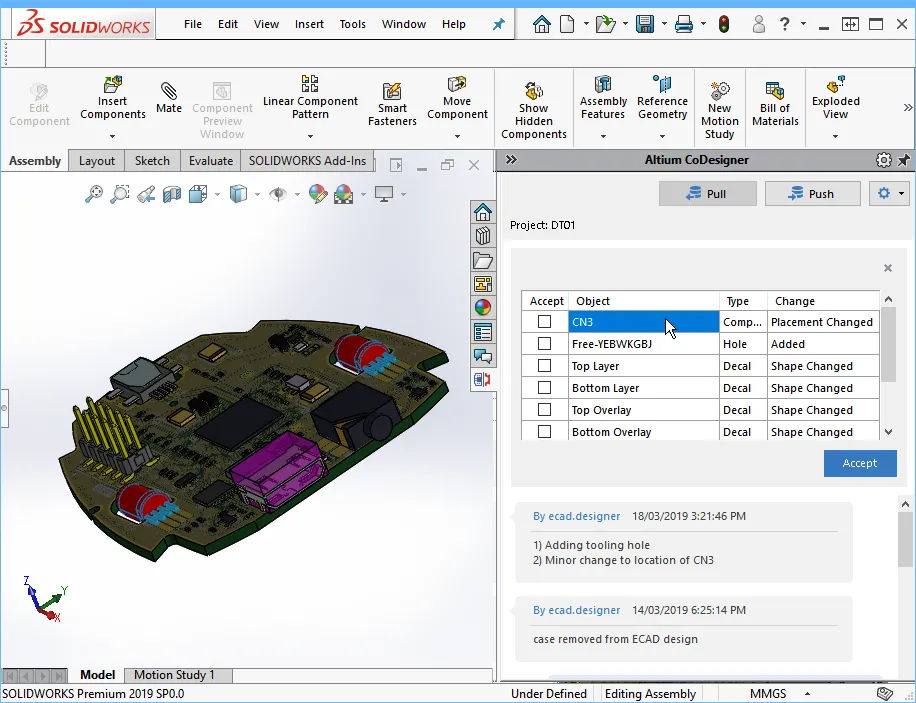Switch to the Evaluate tab
The width and height of the screenshot is (916, 703).
pyautogui.click(x=211, y=161)
